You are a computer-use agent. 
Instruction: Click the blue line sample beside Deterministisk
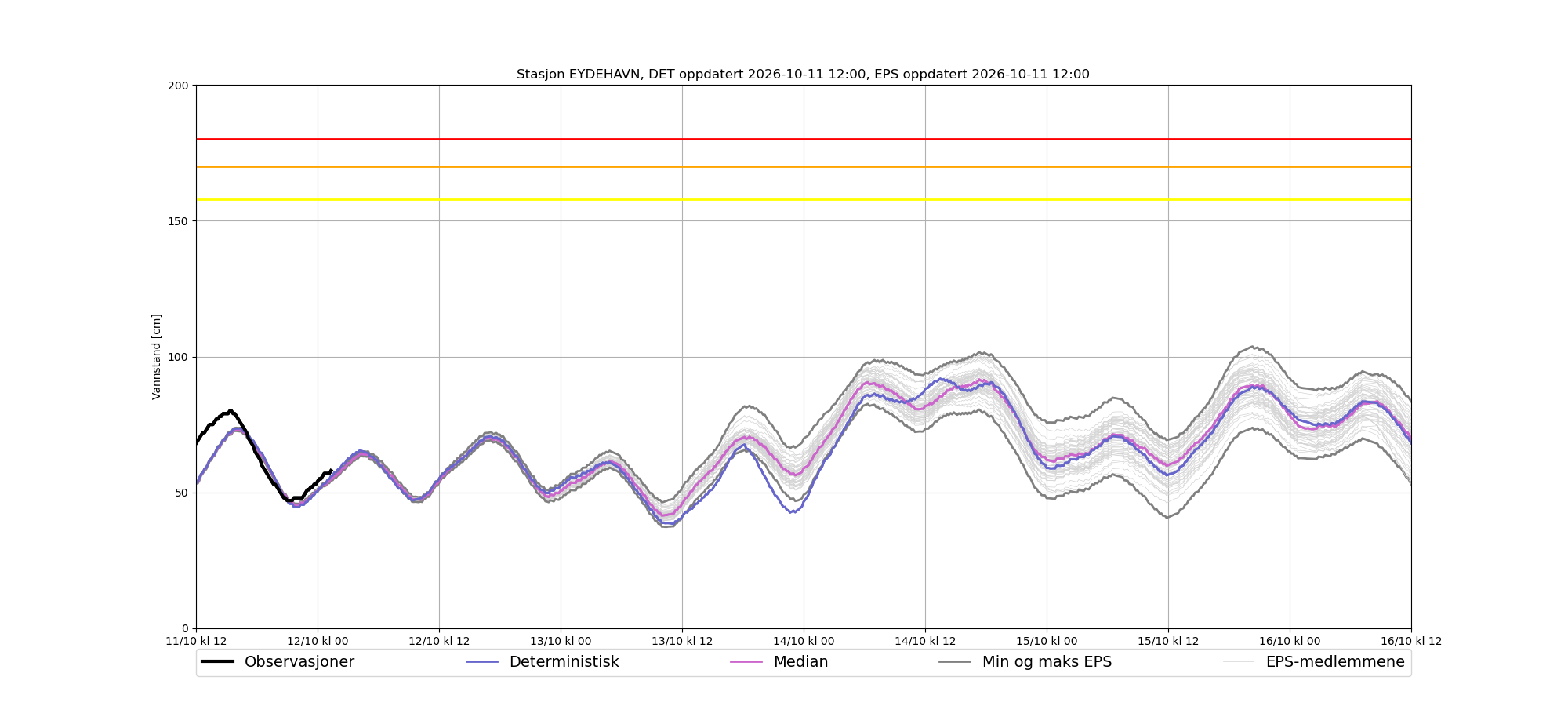click(x=482, y=662)
